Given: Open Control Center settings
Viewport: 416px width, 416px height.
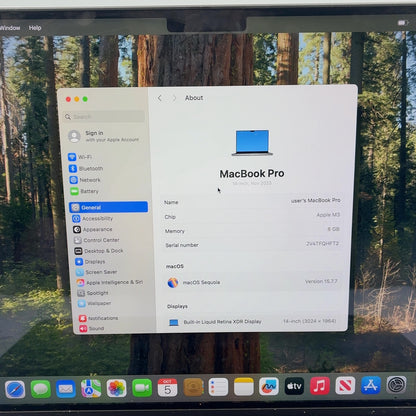Looking at the screenshot, I should click(x=97, y=240).
